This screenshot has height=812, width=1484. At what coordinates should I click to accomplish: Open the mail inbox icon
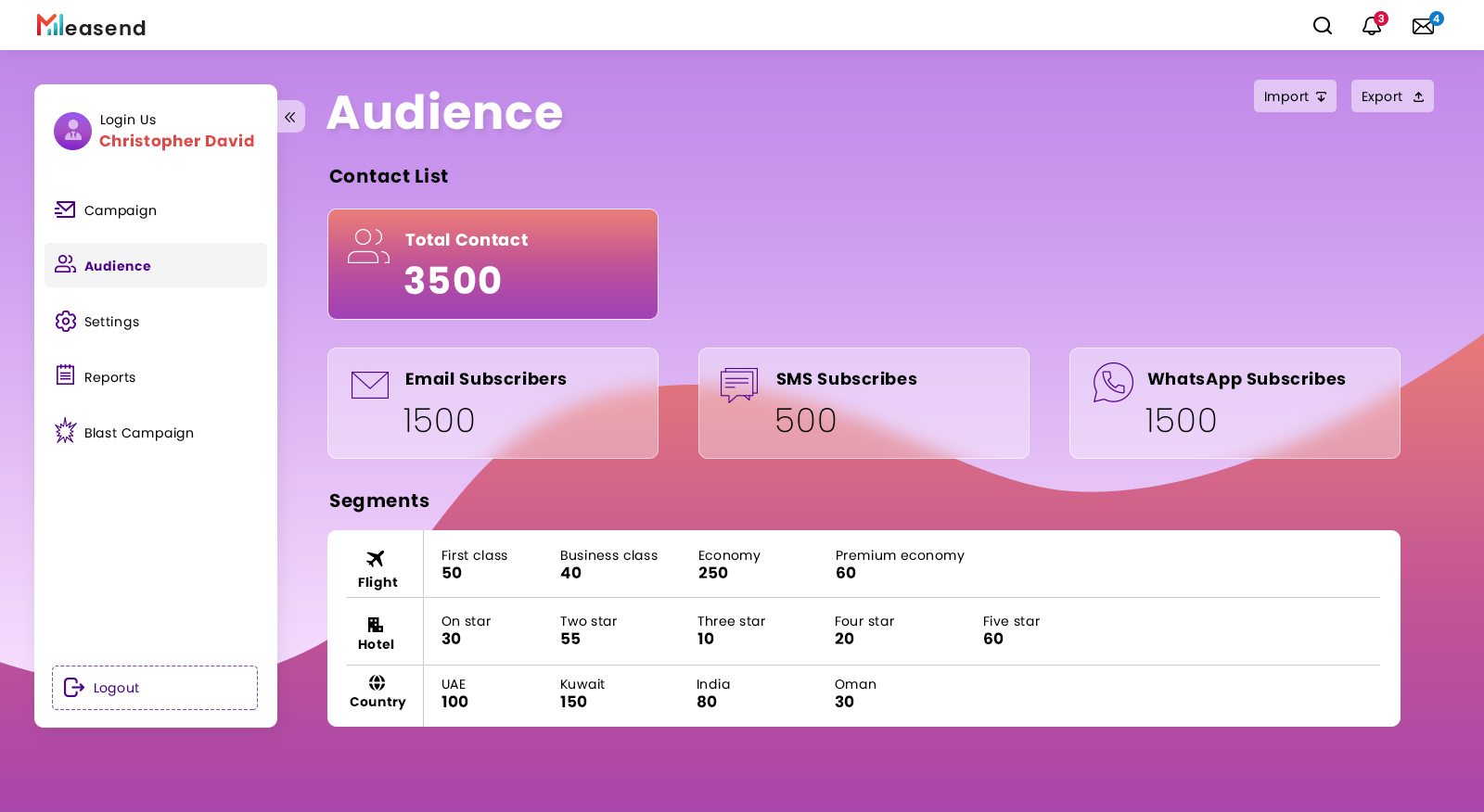1423,26
